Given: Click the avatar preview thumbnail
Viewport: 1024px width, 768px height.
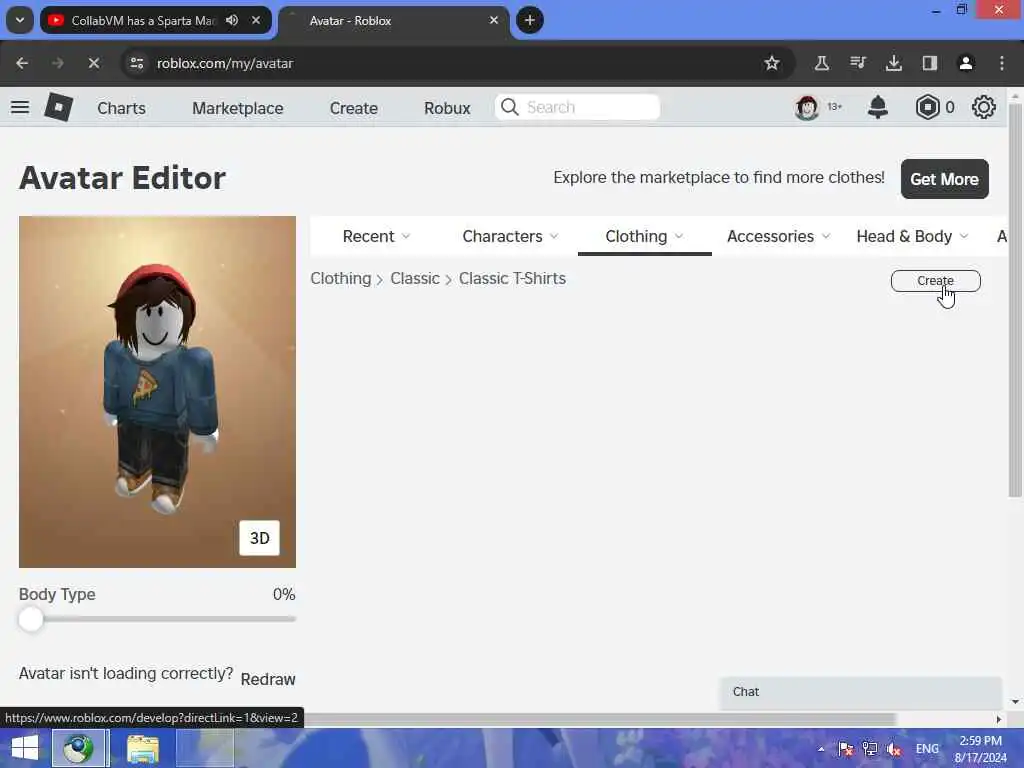Looking at the screenshot, I should [x=157, y=392].
